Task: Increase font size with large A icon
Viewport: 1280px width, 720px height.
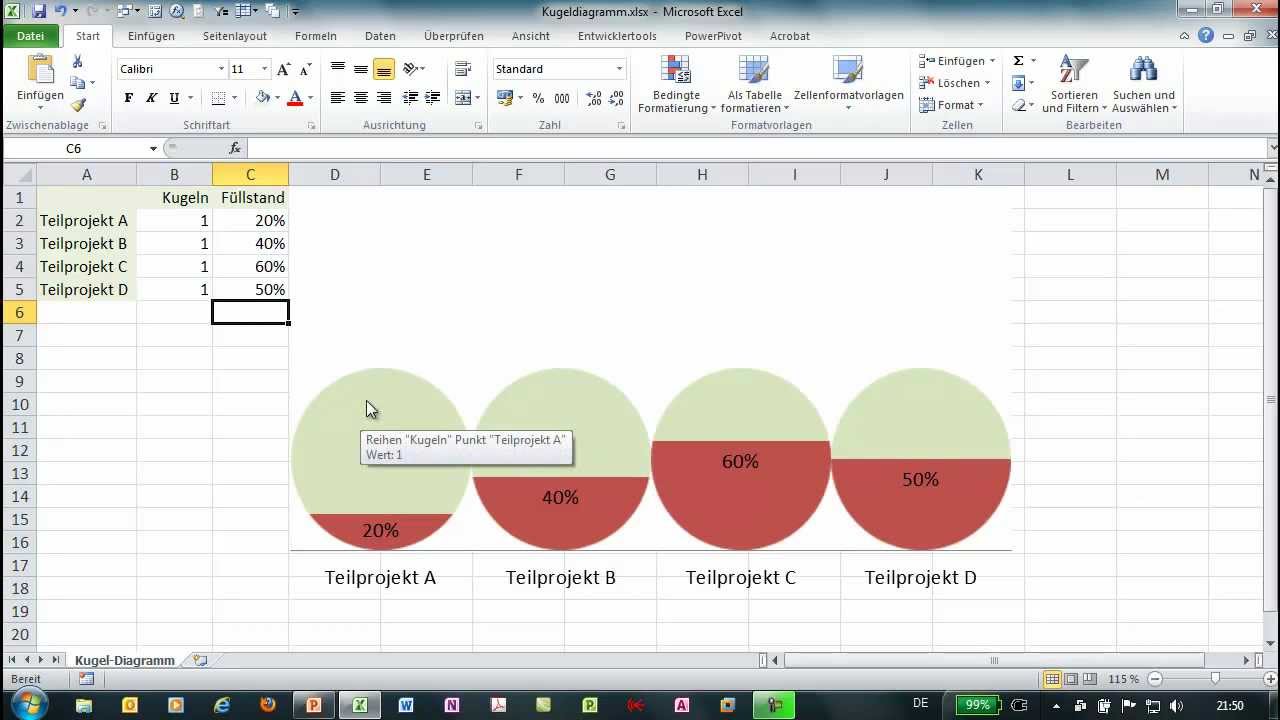Action: (x=284, y=69)
